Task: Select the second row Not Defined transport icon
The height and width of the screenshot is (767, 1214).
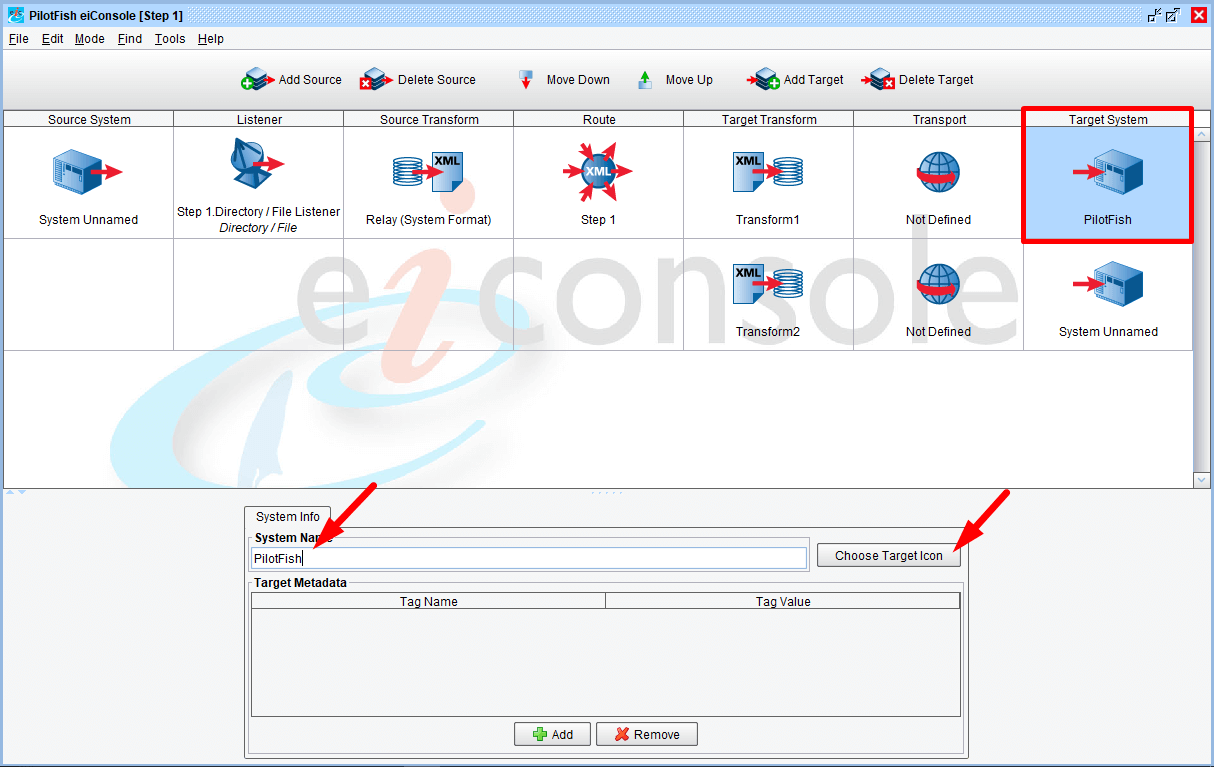Action: coord(938,285)
